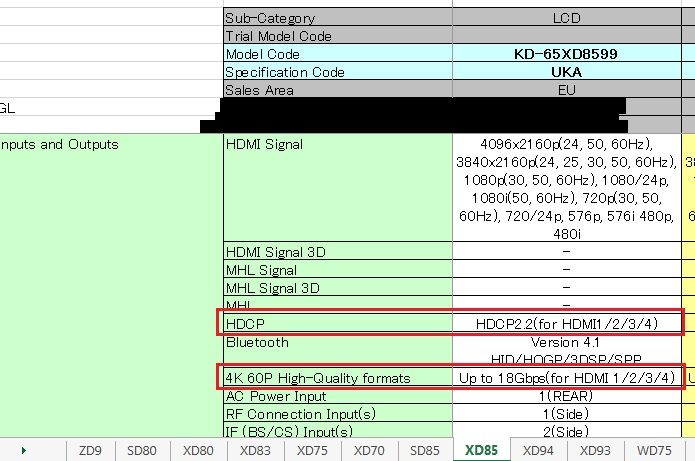Switch to the WD75 sheet tab
The width and height of the screenshot is (695, 461).
[x=653, y=450]
